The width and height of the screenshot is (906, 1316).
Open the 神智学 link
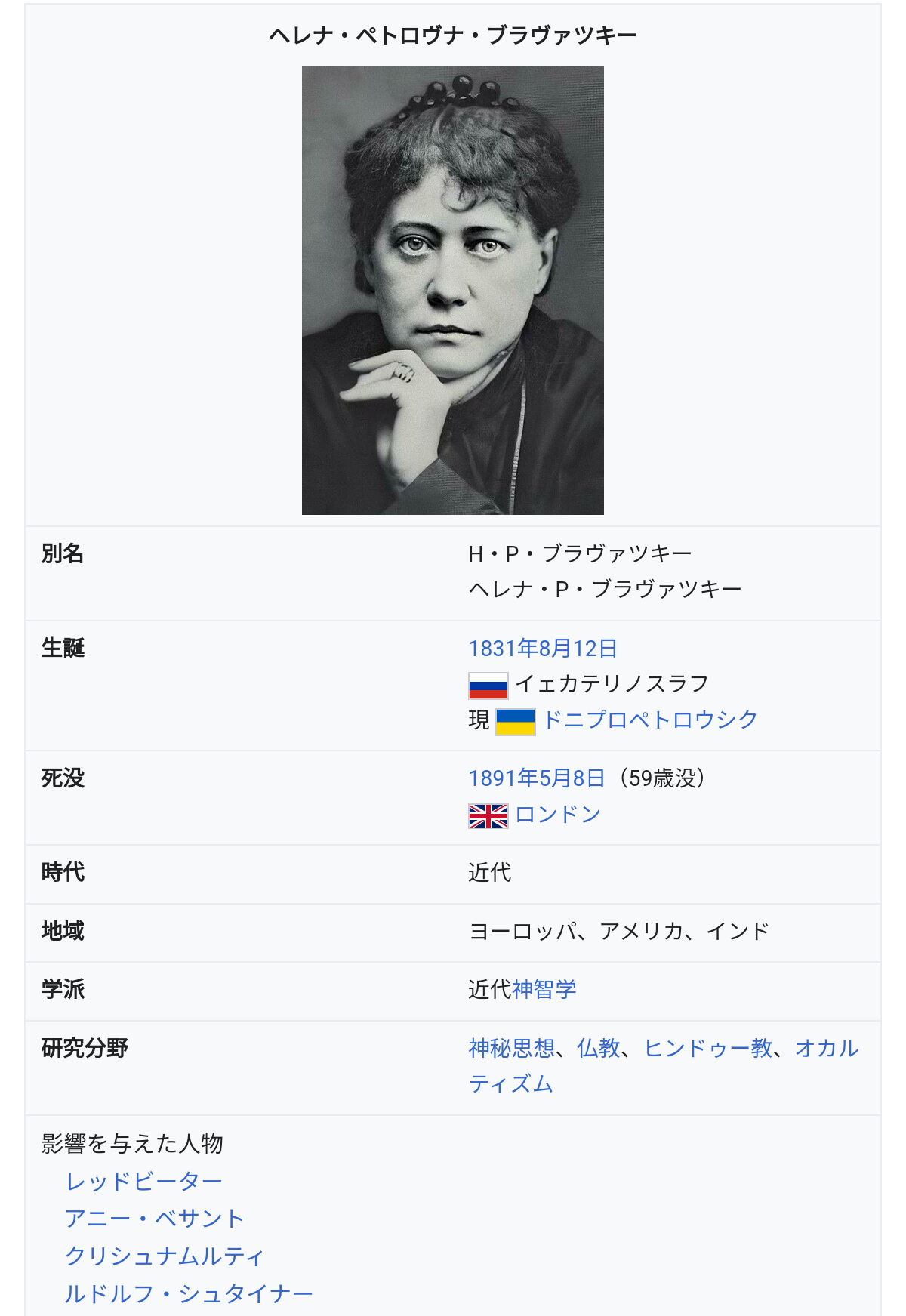click(544, 989)
